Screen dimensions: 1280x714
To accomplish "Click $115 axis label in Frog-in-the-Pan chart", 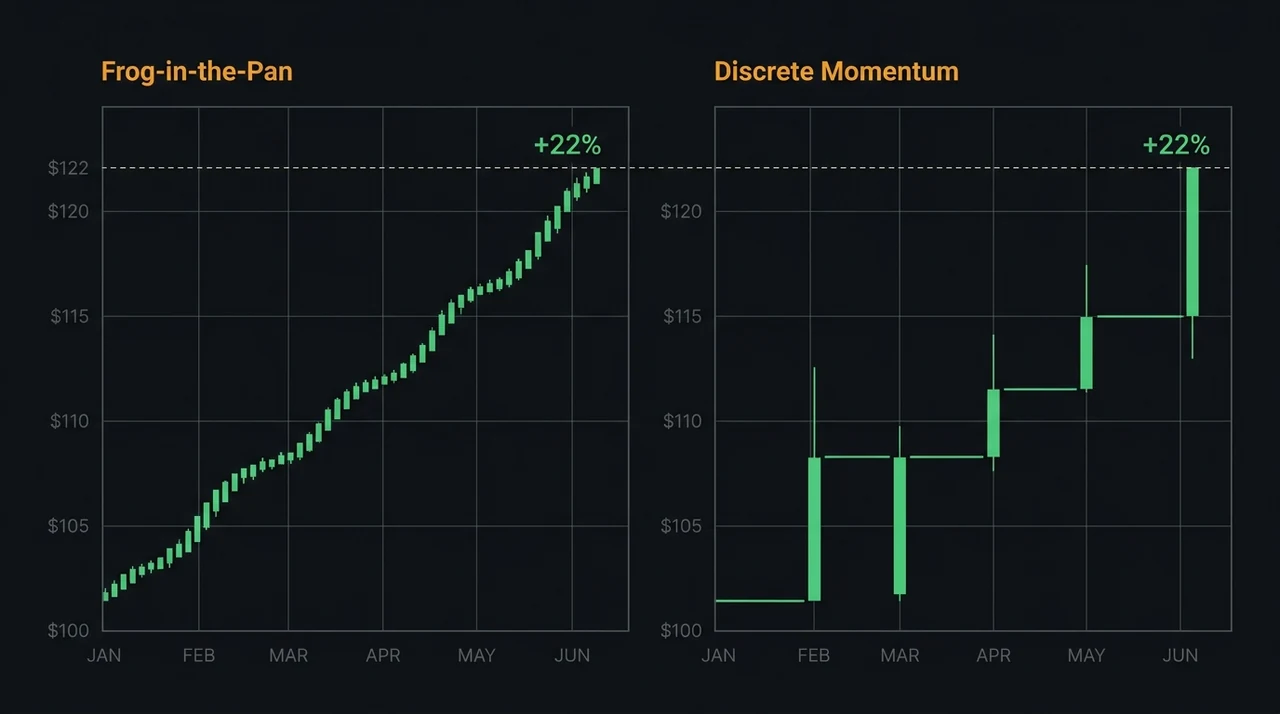I will pyautogui.click(x=69, y=316).
